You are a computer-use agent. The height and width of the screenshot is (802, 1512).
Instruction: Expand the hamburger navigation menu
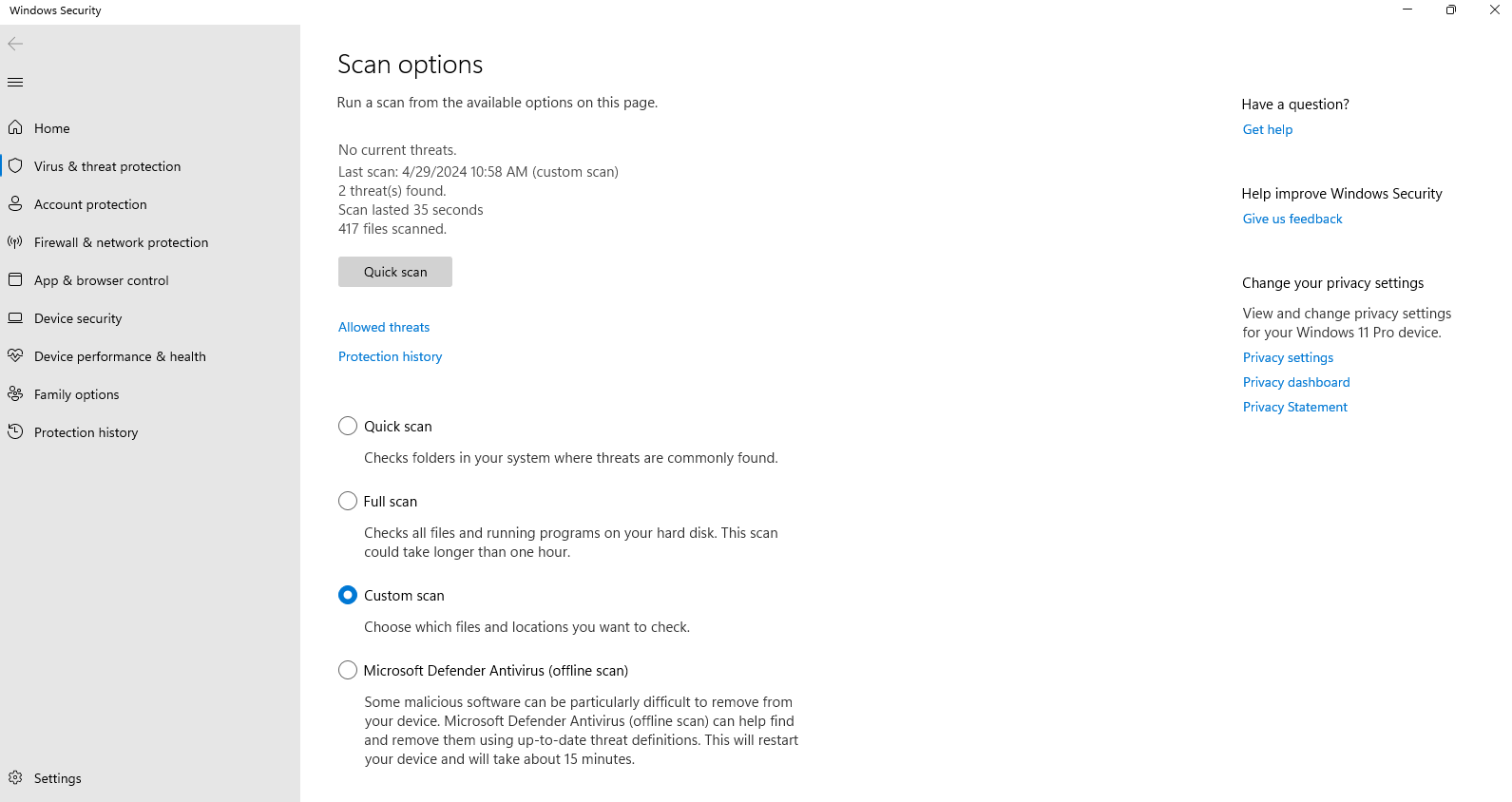[x=15, y=82]
